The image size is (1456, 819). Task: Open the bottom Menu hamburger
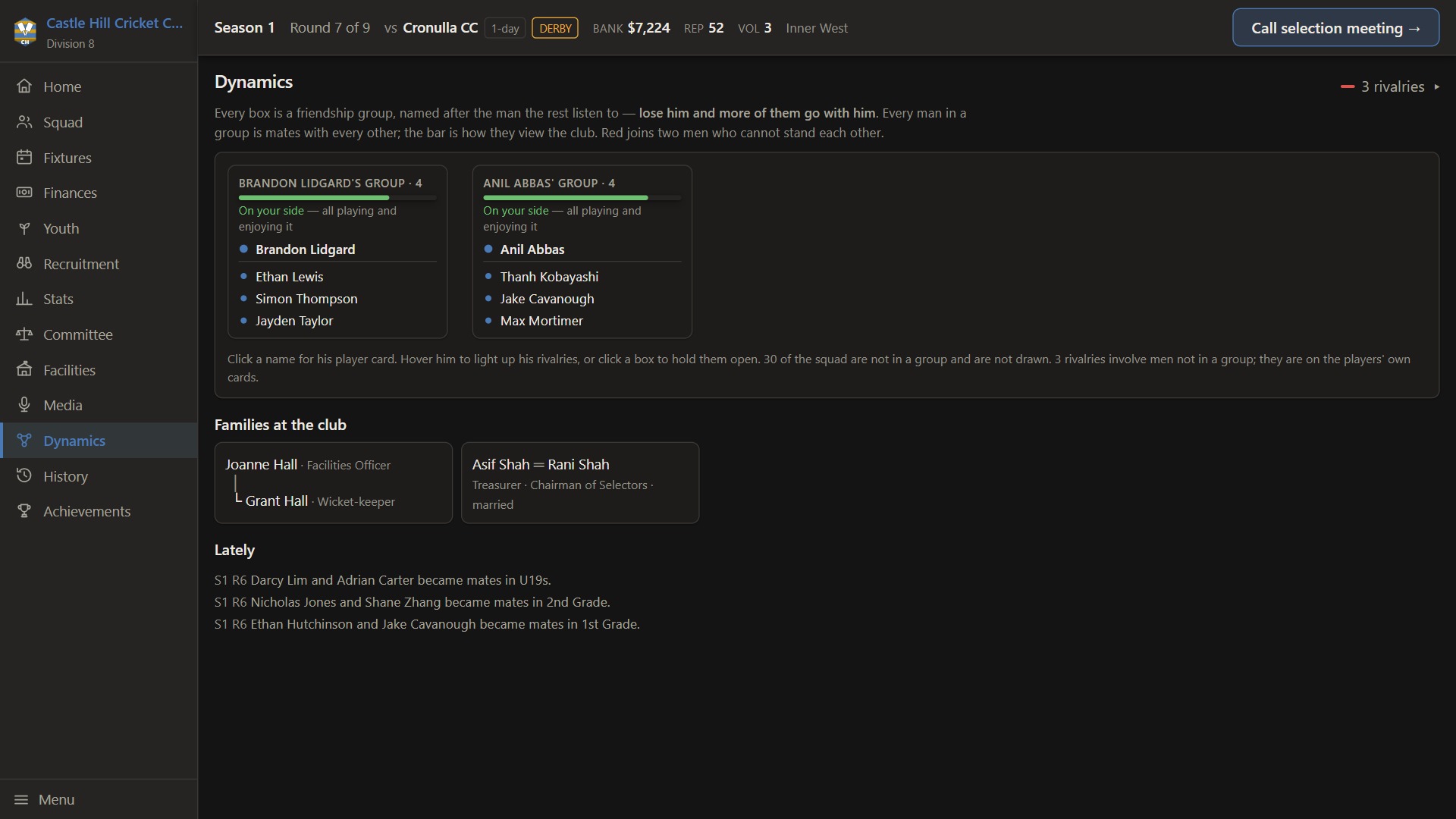click(x=21, y=799)
